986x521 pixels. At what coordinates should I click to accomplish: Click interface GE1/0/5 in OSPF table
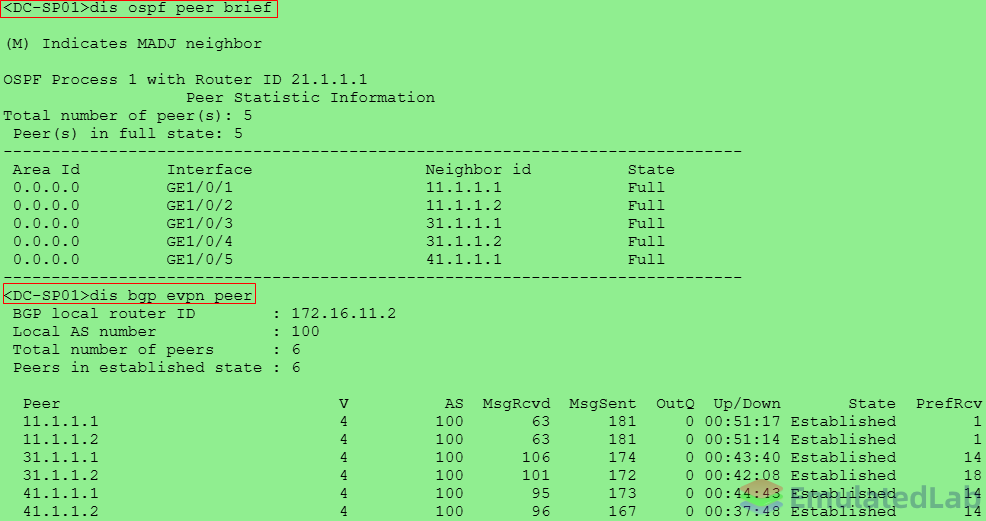tap(199, 259)
